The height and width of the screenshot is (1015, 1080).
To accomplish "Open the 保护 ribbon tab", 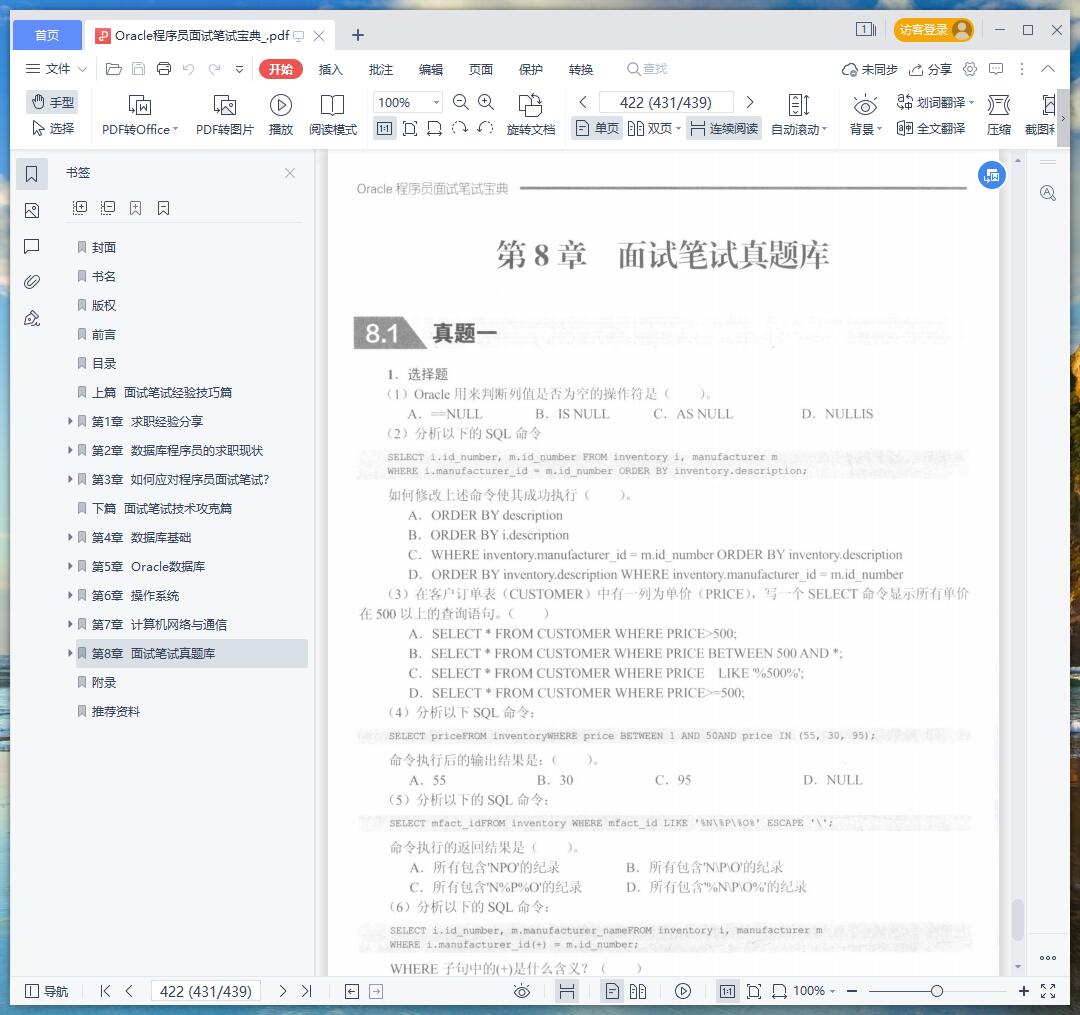I will [531, 69].
